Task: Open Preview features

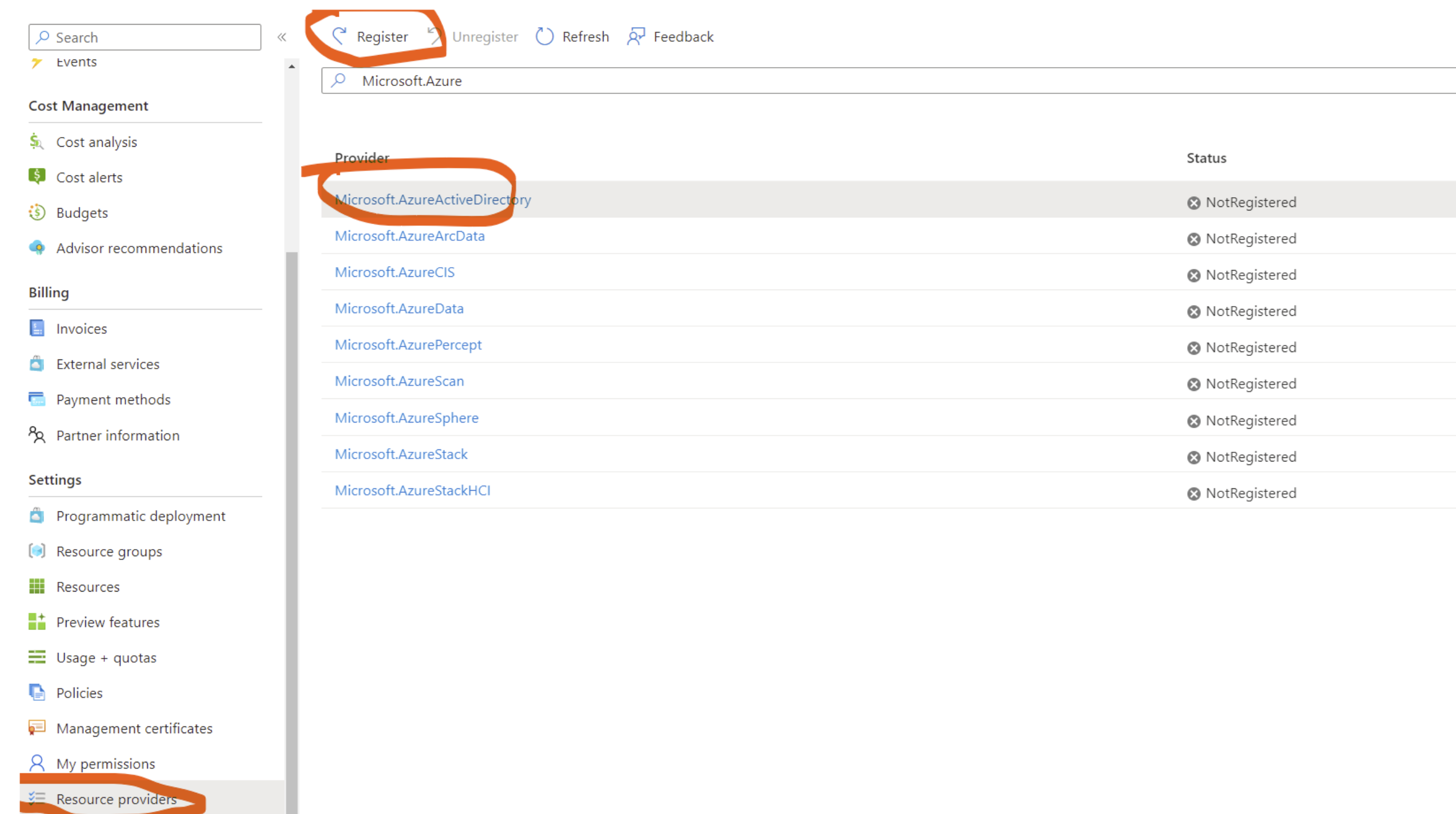Action: tap(108, 622)
